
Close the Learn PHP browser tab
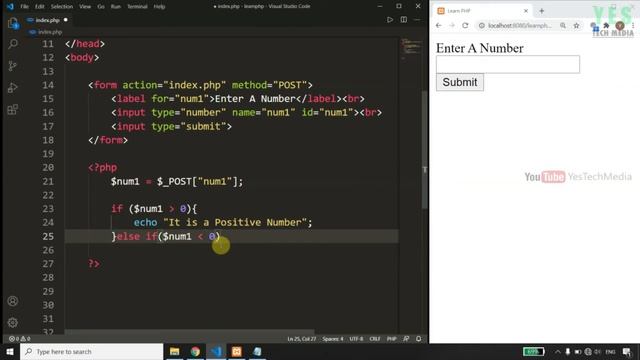click(x=526, y=11)
